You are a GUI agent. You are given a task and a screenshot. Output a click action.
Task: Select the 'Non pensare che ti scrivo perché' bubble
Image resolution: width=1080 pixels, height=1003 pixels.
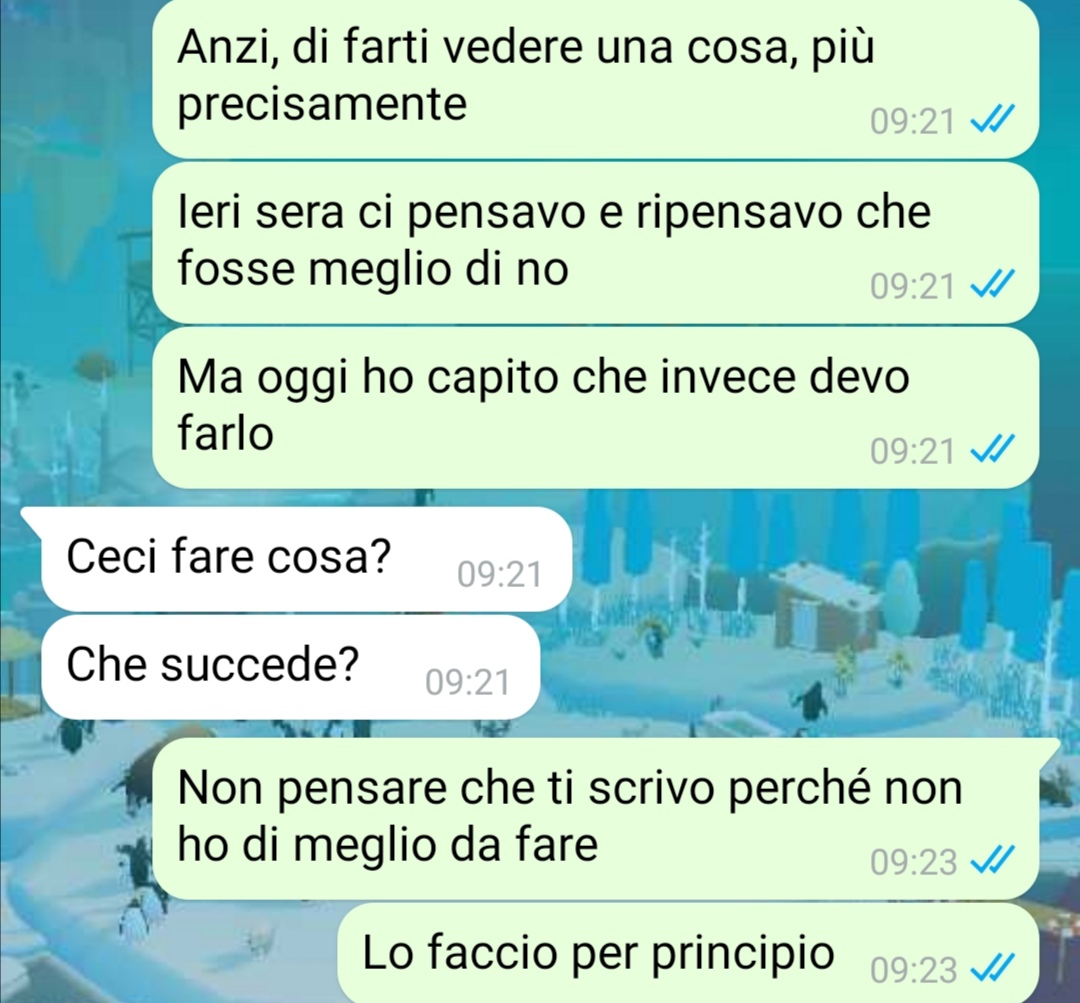point(595,818)
